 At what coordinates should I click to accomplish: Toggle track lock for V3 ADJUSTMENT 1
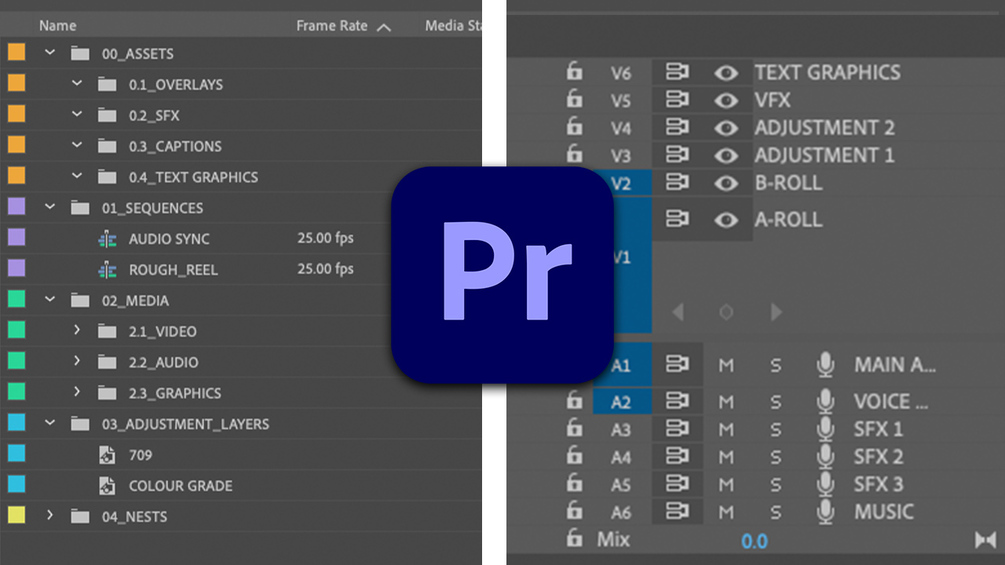(x=574, y=154)
